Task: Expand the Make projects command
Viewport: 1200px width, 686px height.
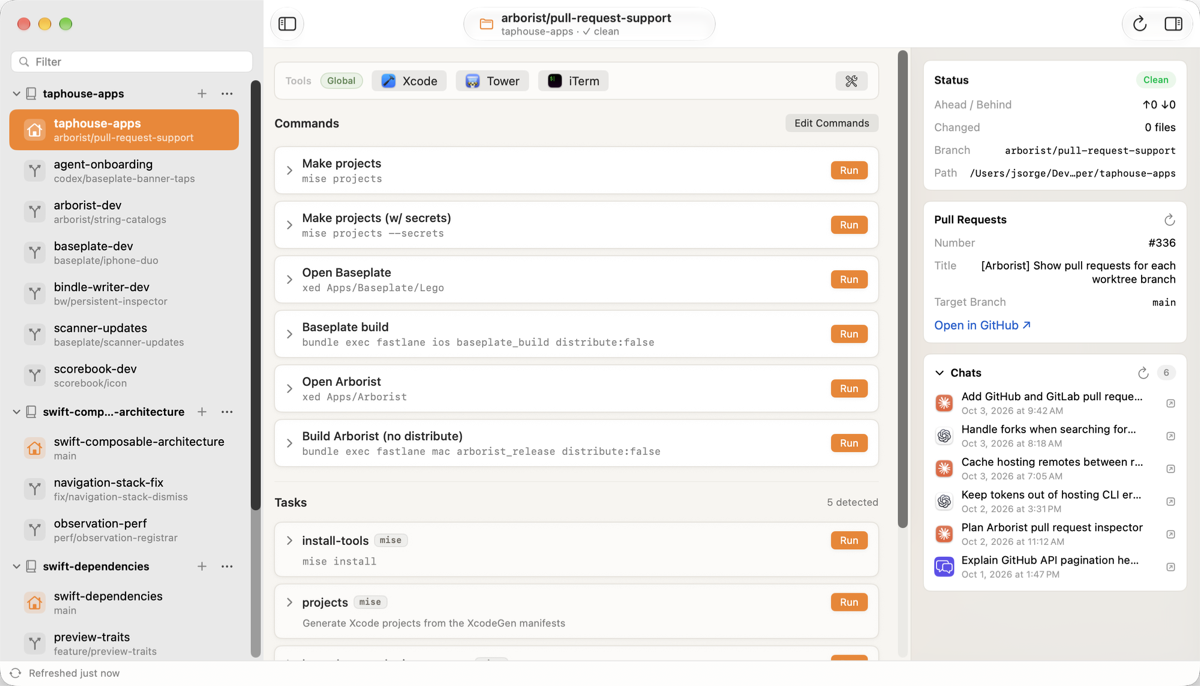Action: [289, 171]
